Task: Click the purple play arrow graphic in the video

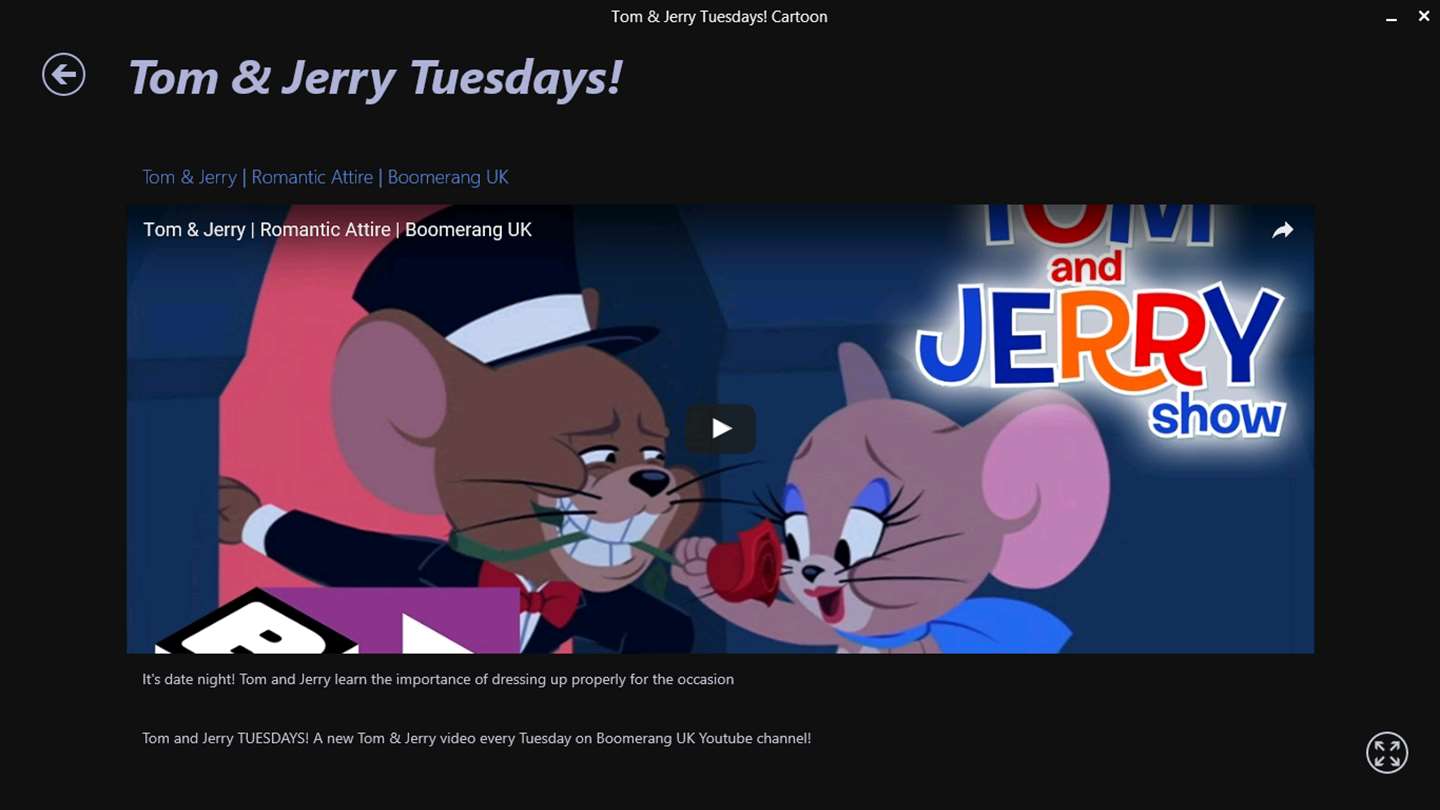Action: [432, 630]
